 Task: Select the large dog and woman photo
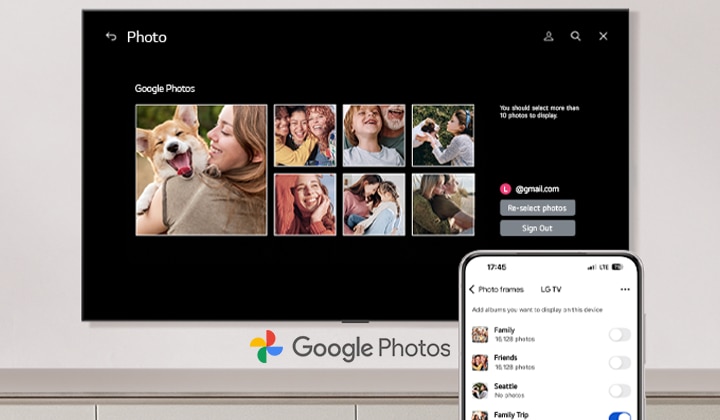(201, 170)
